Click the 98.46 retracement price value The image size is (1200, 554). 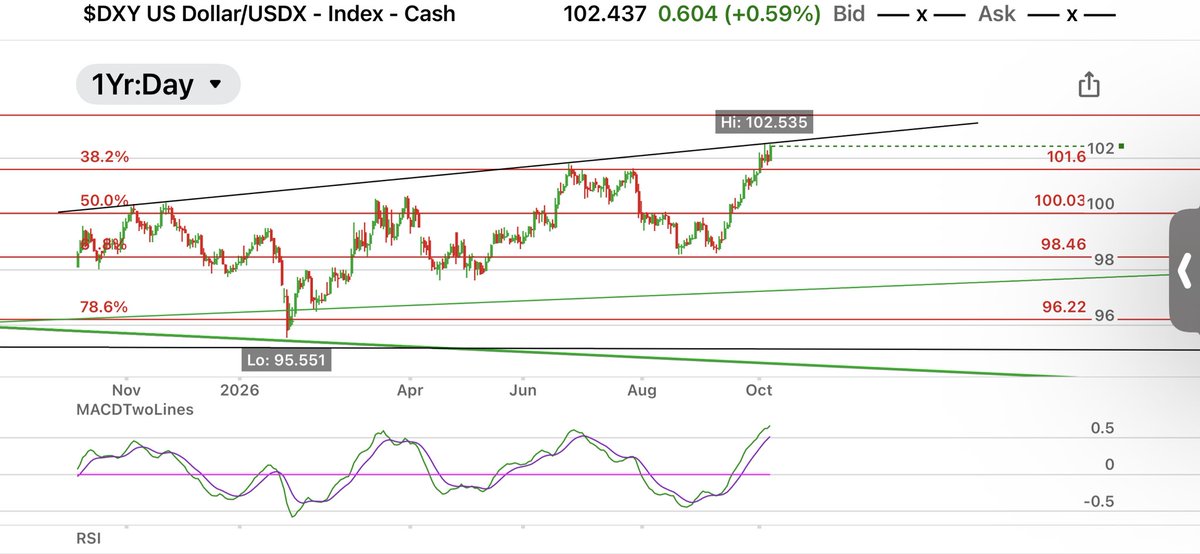click(x=1064, y=243)
